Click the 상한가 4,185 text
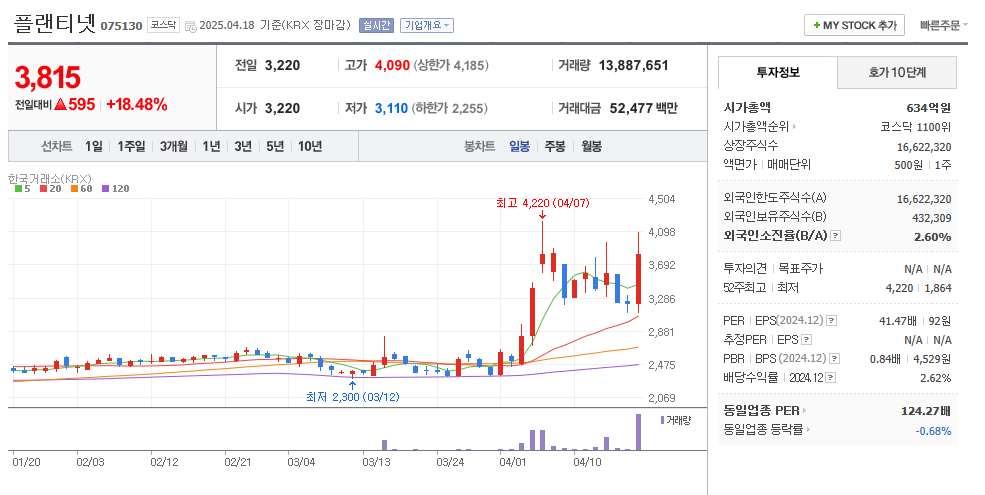 coord(450,65)
